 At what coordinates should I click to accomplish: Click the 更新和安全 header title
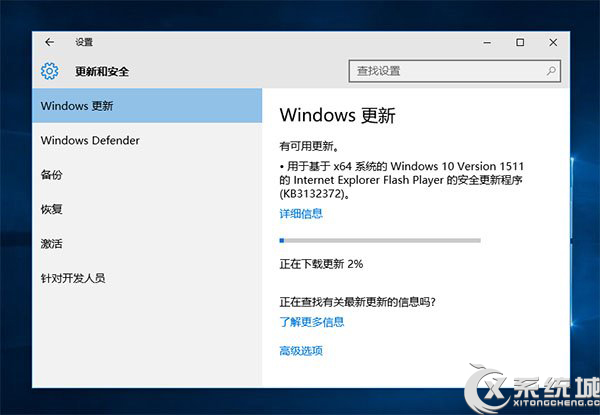(102, 72)
